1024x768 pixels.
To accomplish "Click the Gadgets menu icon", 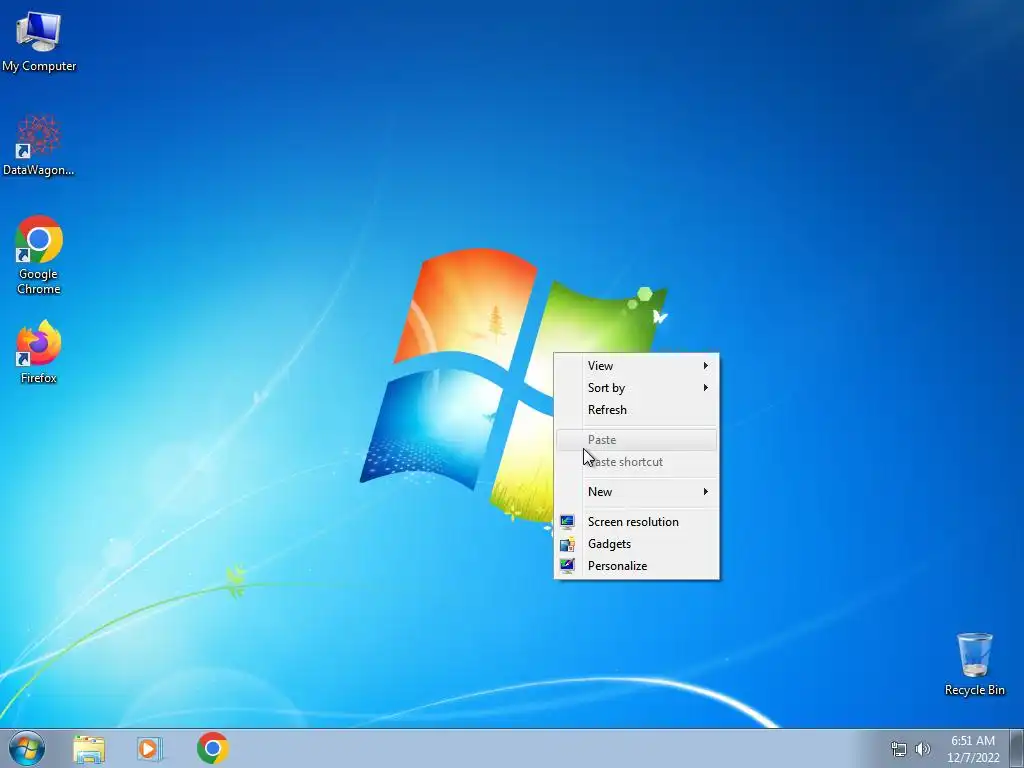I will (x=567, y=544).
